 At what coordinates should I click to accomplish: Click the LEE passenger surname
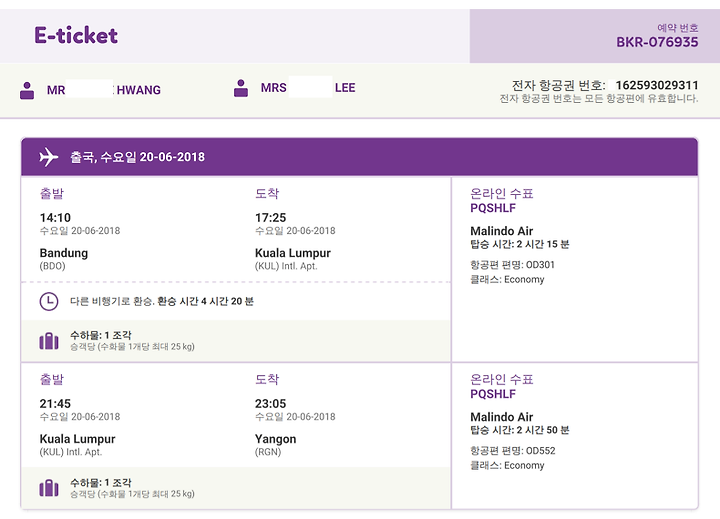(345, 88)
